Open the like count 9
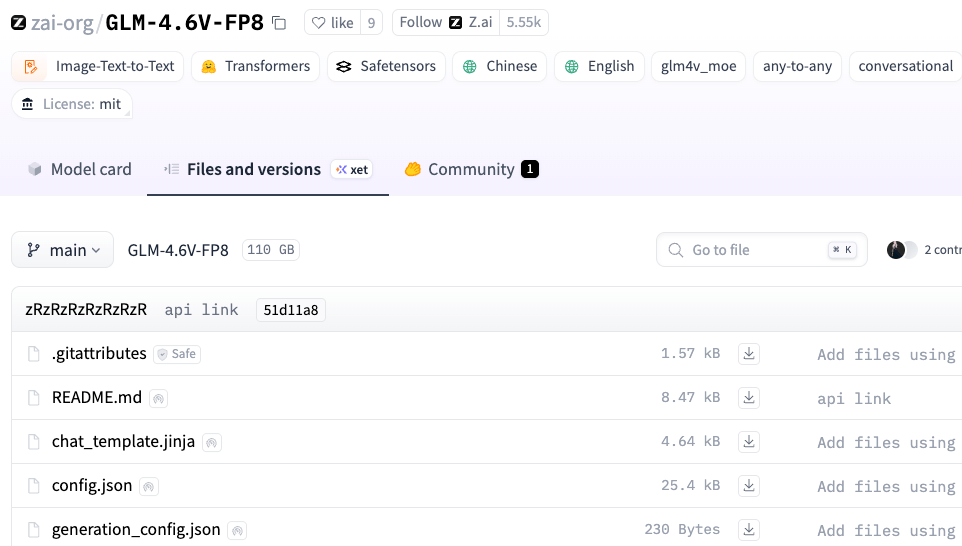The width and height of the screenshot is (962, 546). pyautogui.click(x=371, y=23)
